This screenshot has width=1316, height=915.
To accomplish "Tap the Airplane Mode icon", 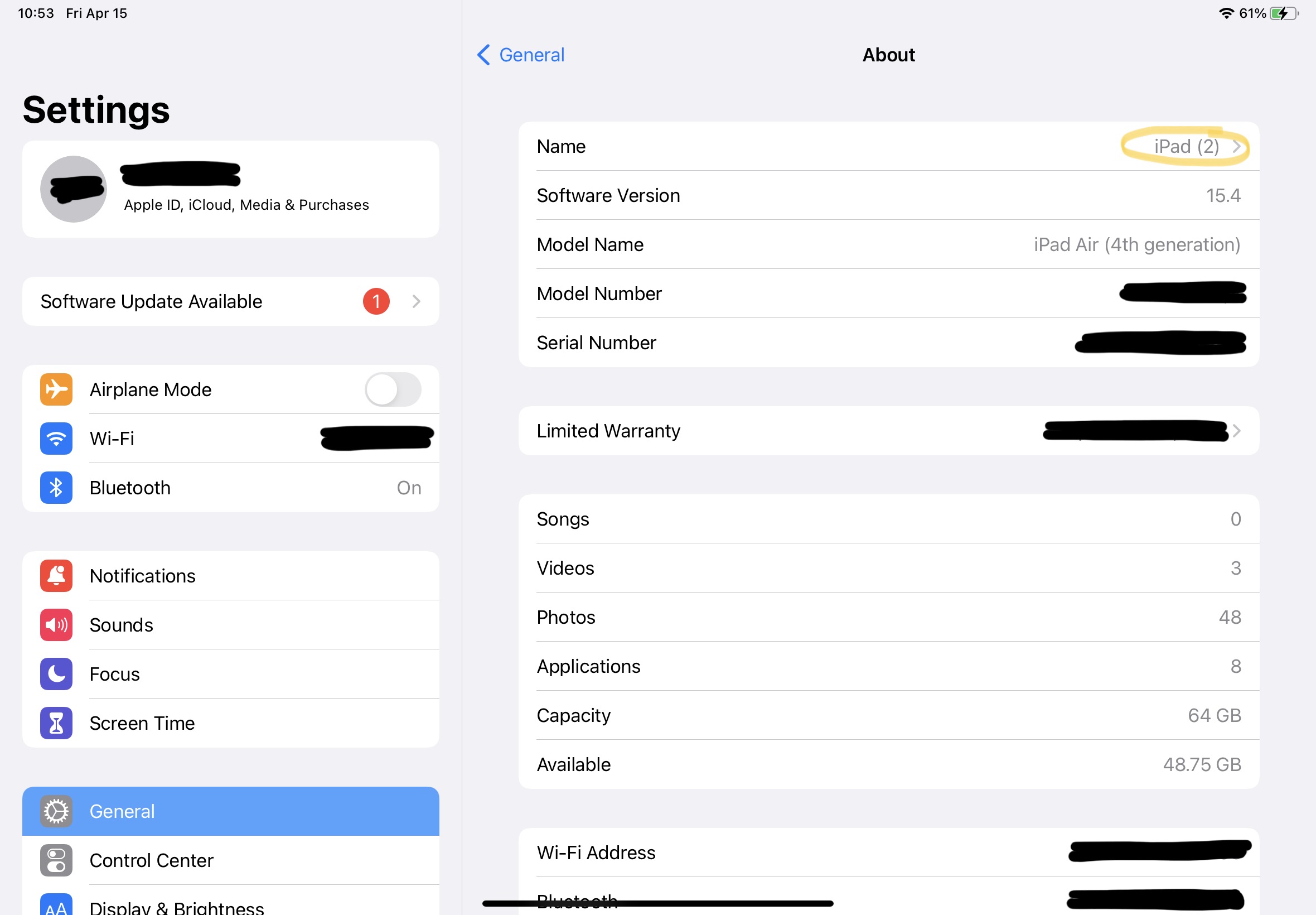I will click(56, 389).
